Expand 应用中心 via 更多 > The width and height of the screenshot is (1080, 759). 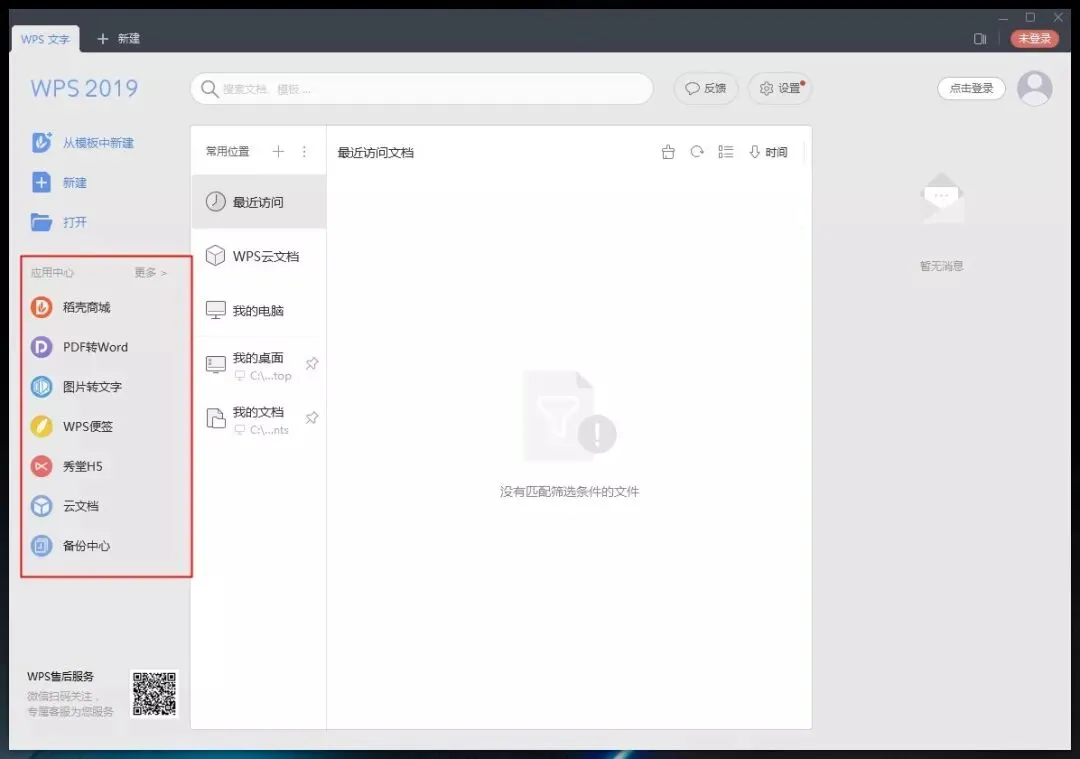(x=151, y=273)
